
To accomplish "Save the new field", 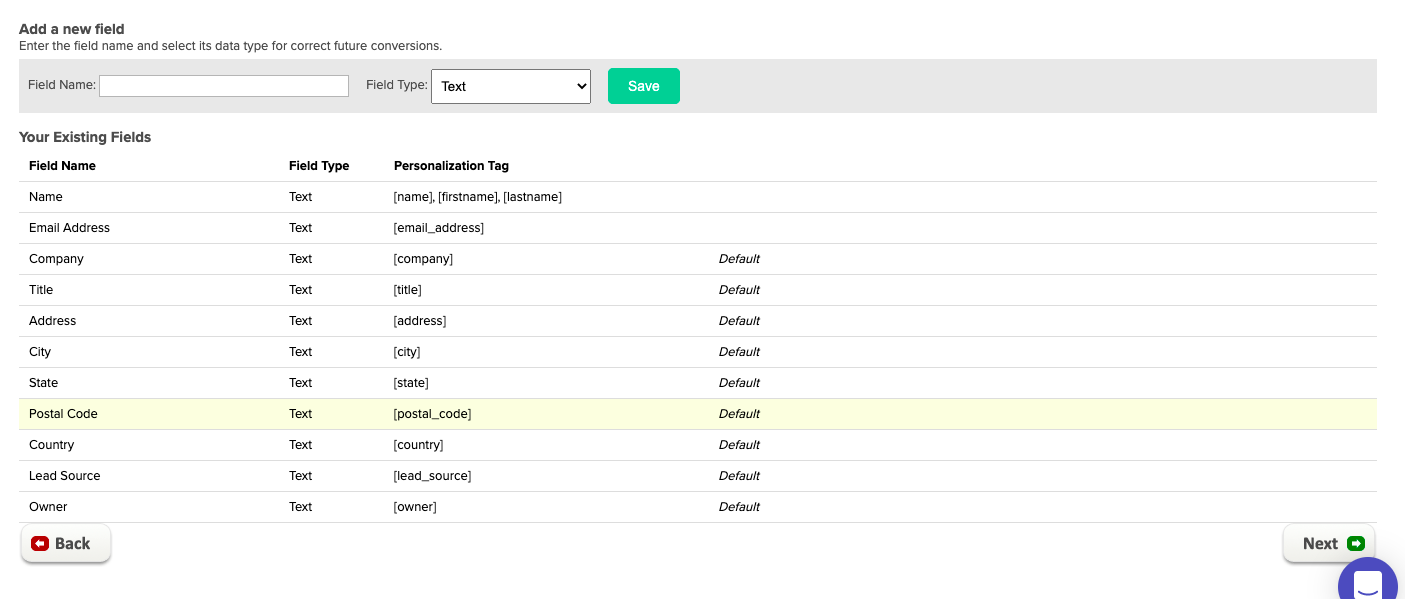I will coord(644,86).
